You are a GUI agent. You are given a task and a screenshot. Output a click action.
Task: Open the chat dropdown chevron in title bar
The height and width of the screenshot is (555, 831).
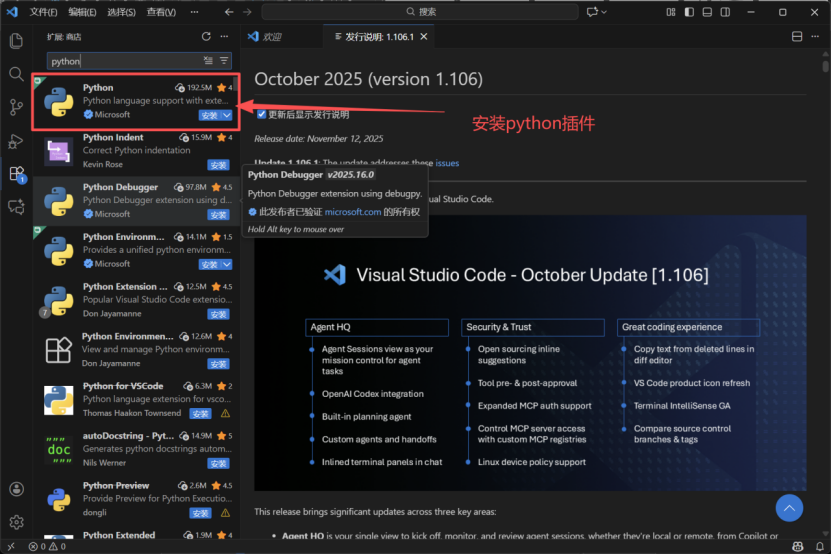pyautogui.click(x=604, y=12)
